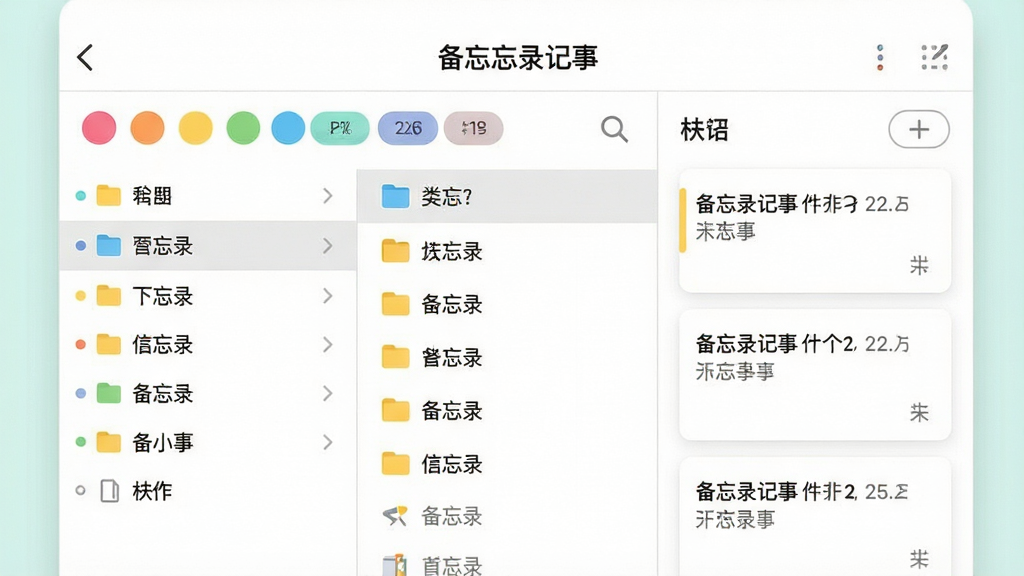Open the 枎作 document row
1024x576 pixels.
208,490
